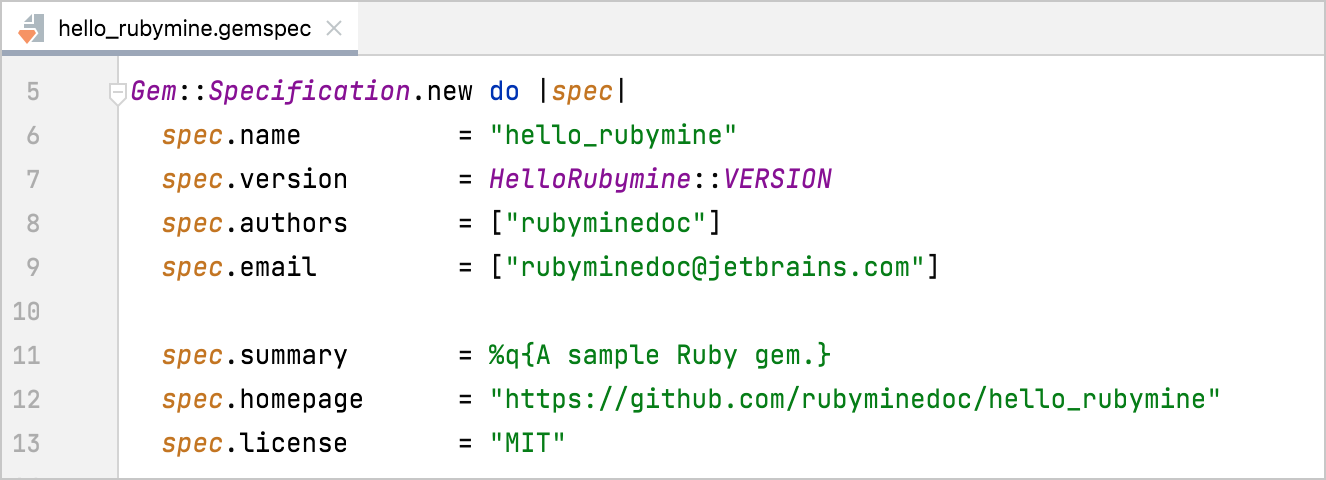Click line number 5 in the gutter
The width and height of the screenshot is (1326, 480).
(x=33, y=92)
